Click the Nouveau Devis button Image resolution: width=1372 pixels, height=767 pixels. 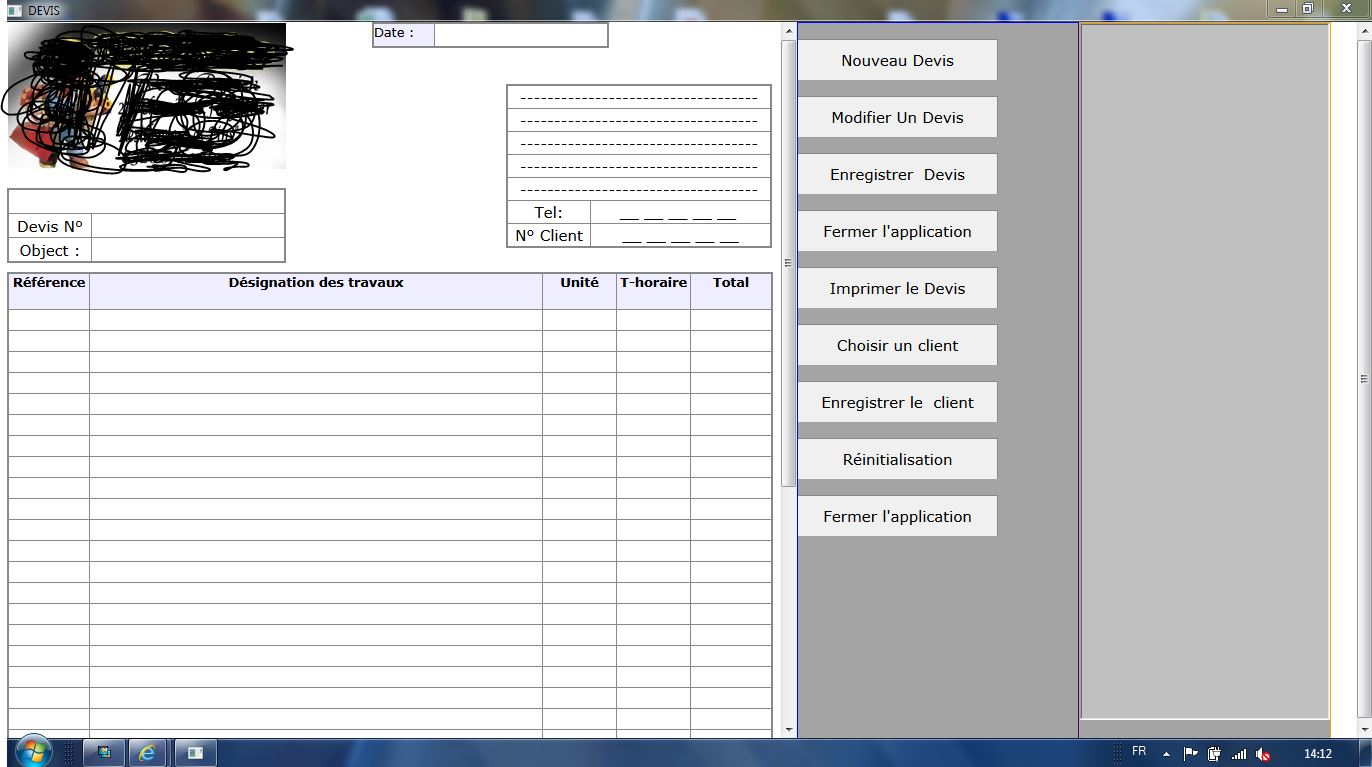[x=897, y=61]
